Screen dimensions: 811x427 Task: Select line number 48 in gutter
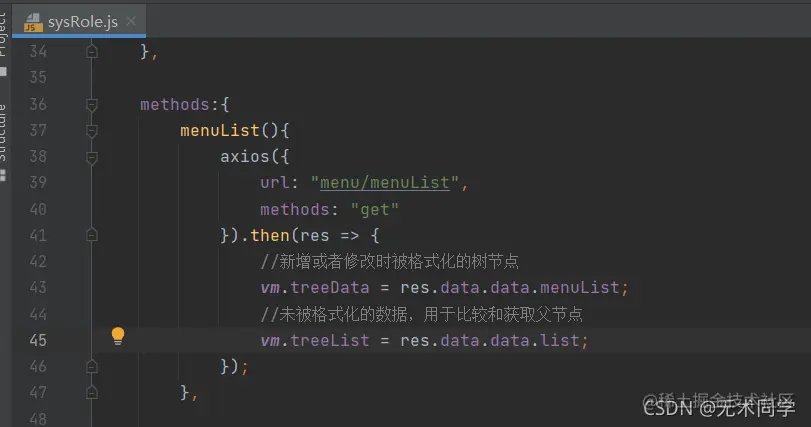coord(38,418)
